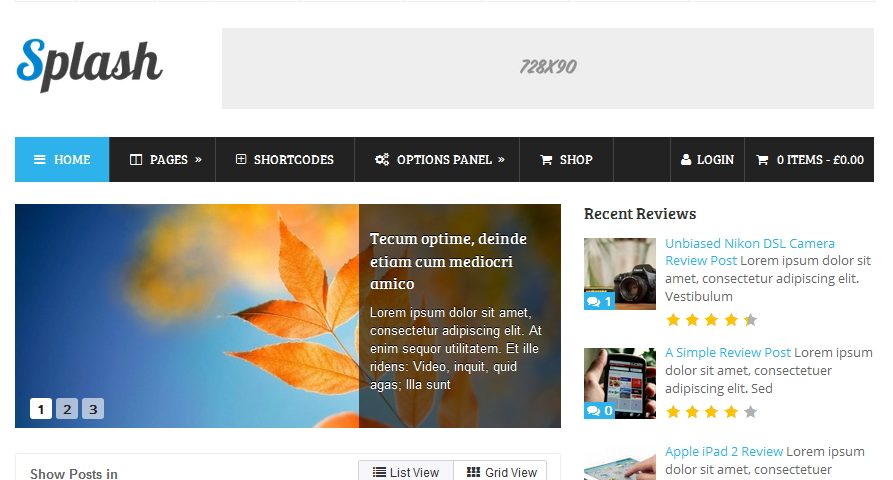Click the list icon in List View

click(379, 472)
